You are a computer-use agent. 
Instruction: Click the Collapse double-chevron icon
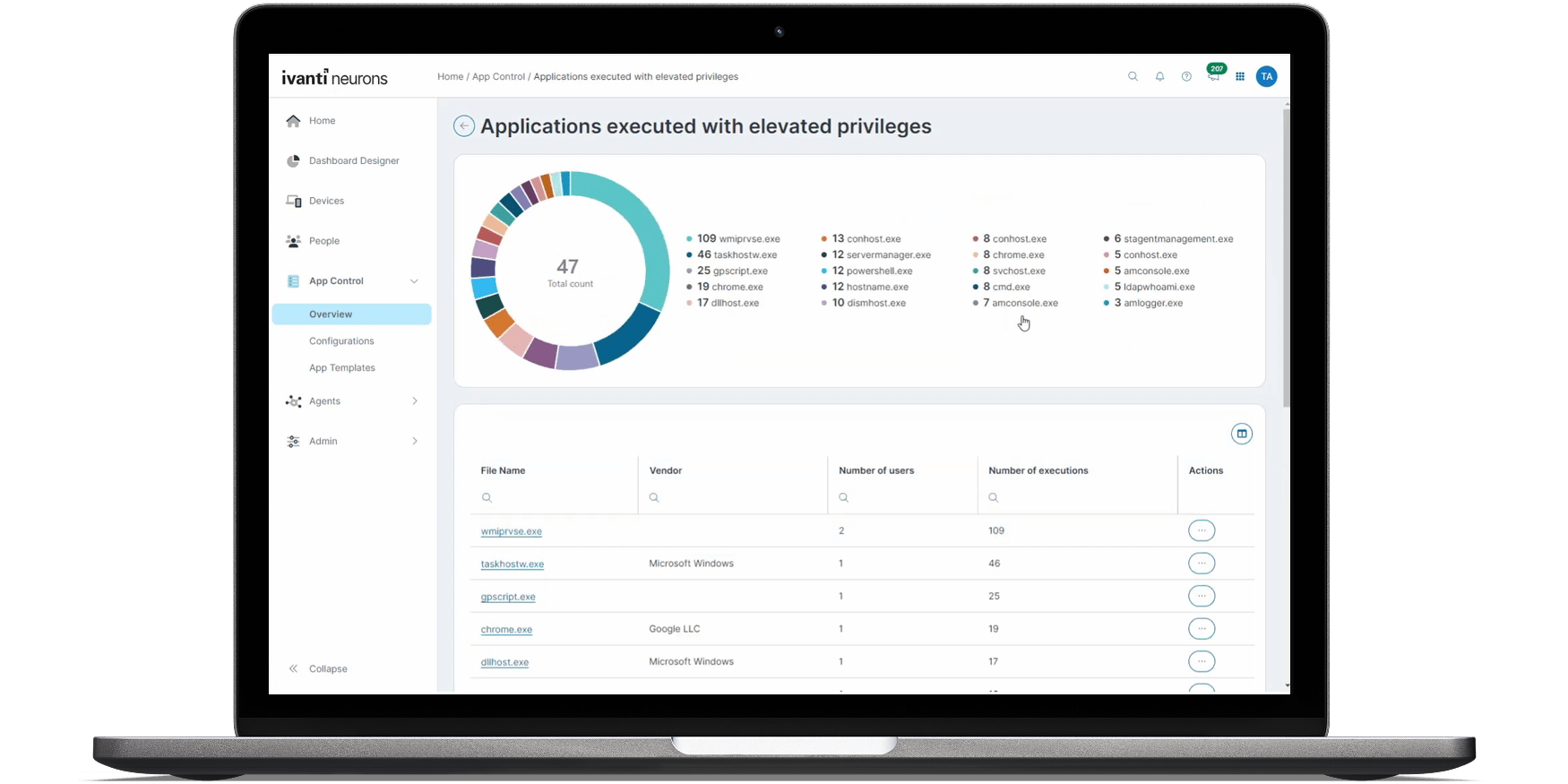pyautogui.click(x=293, y=669)
